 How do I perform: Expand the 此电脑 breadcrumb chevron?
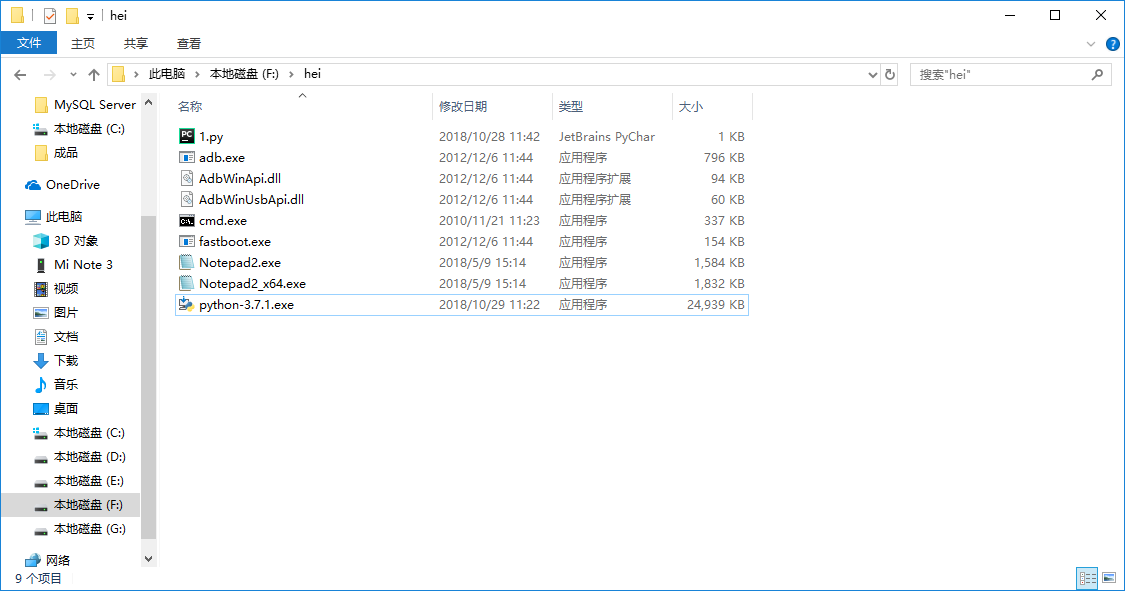tap(197, 74)
